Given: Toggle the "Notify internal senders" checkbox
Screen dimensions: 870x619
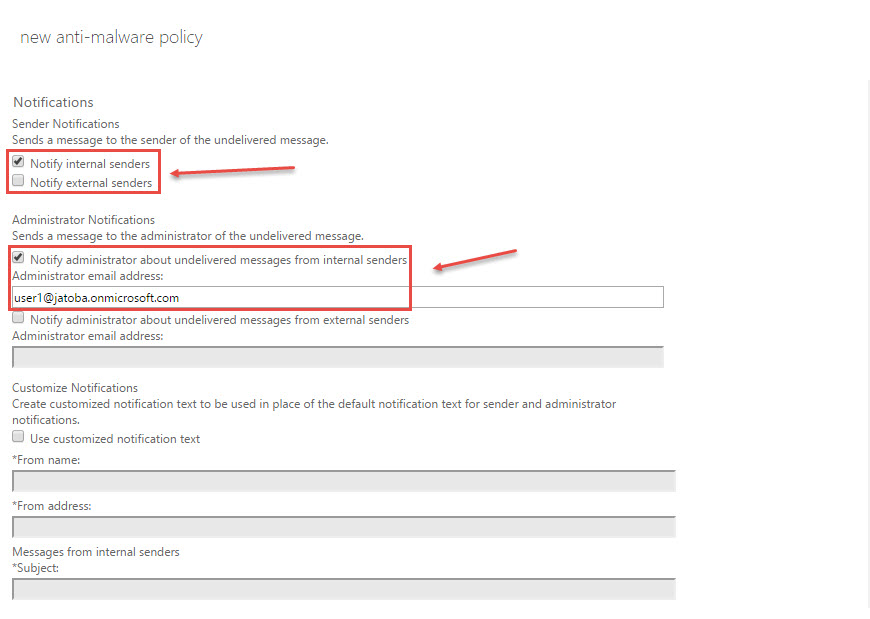Looking at the screenshot, I should coord(17,162).
